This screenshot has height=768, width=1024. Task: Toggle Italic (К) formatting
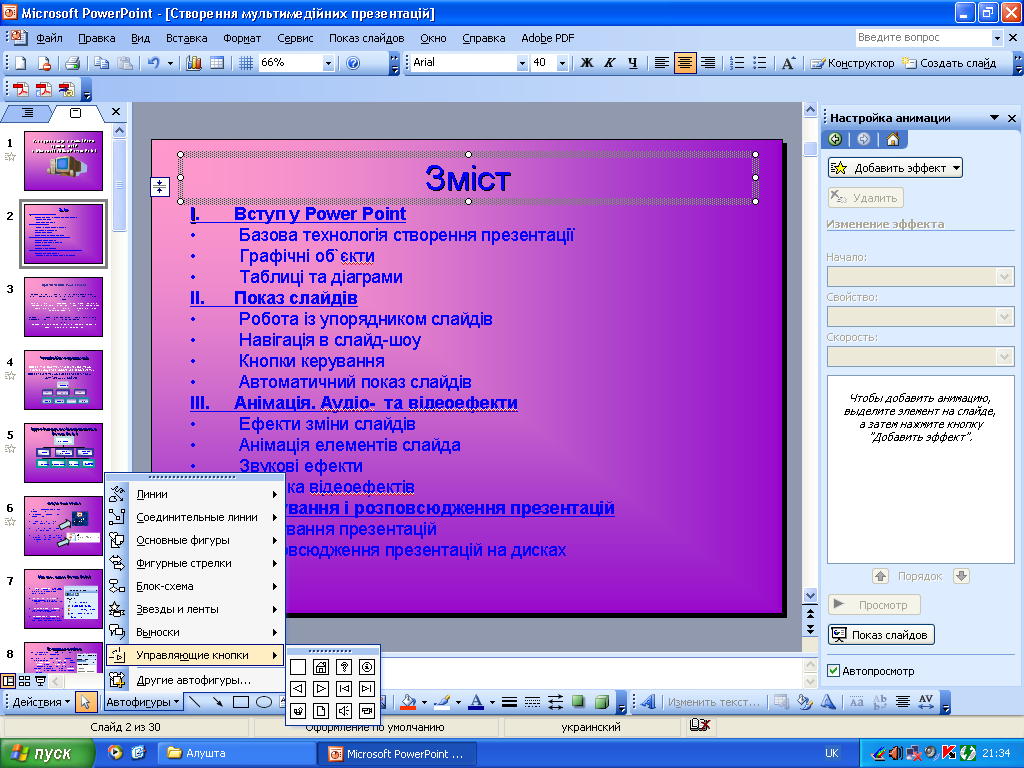point(609,63)
